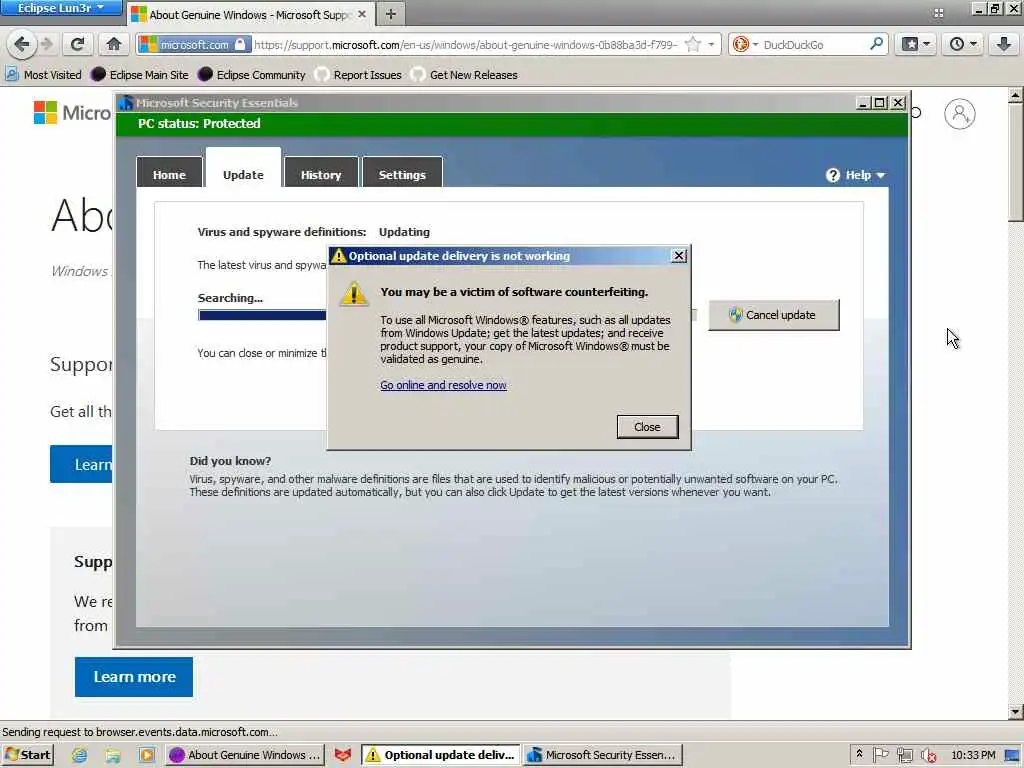Go back to the previous page
Viewport: 1024px width, 768px height.
pyautogui.click(x=22, y=44)
